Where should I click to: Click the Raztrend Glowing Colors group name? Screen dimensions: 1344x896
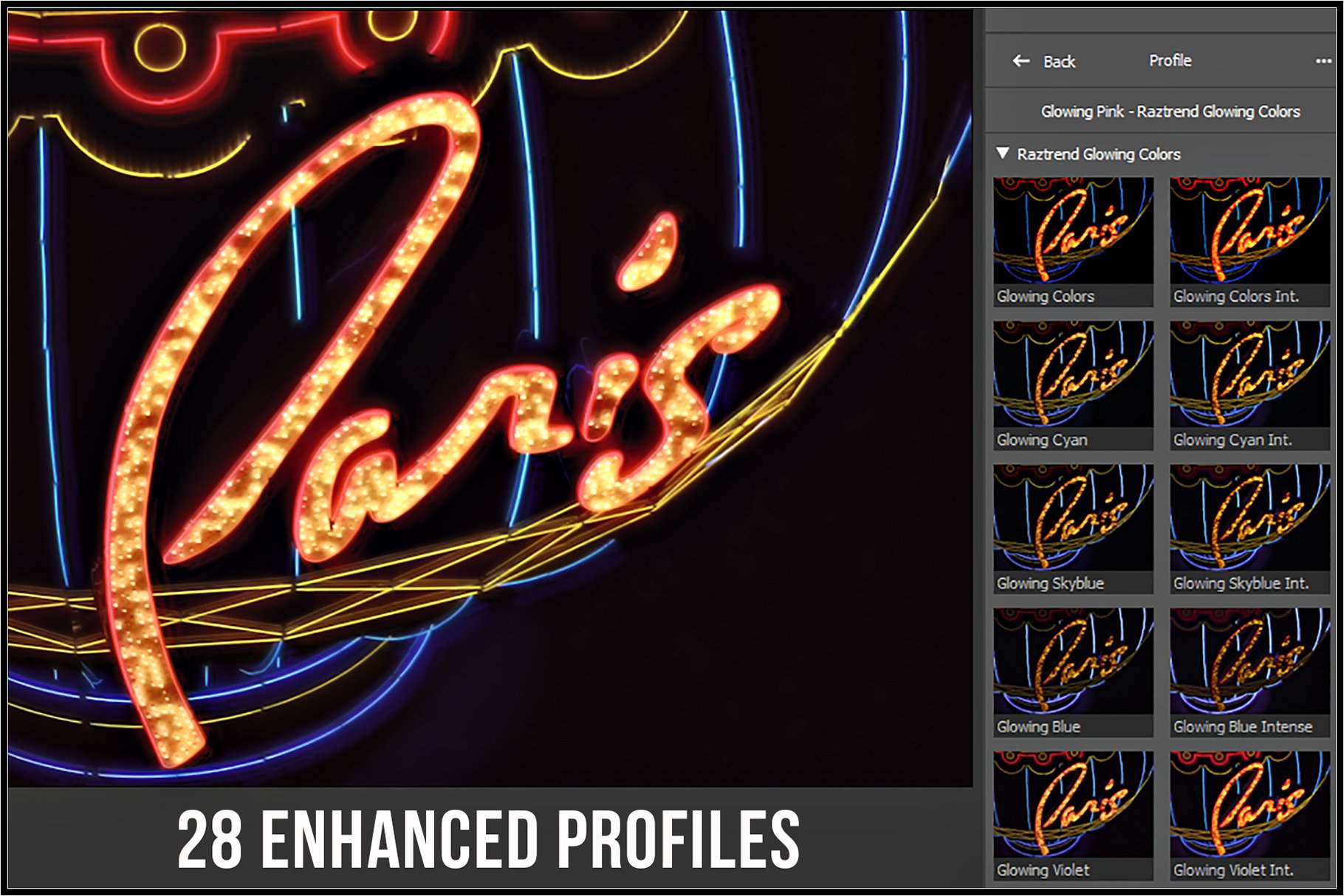(x=1099, y=154)
